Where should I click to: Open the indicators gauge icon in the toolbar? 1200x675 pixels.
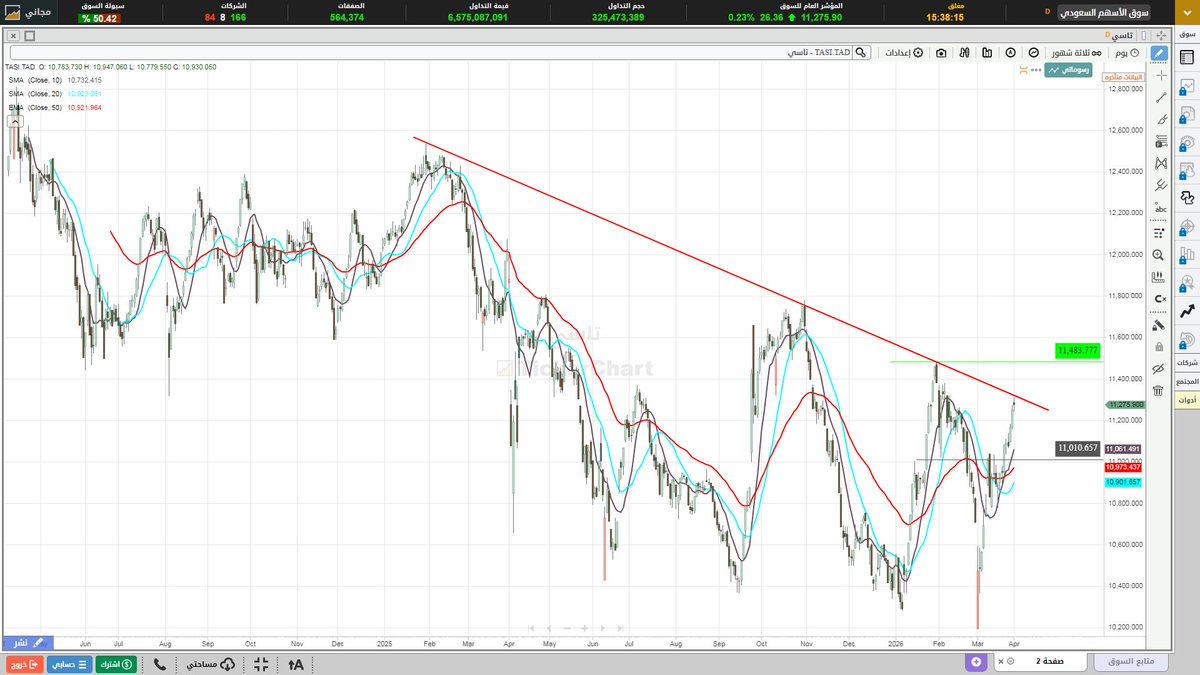click(x=1034, y=52)
